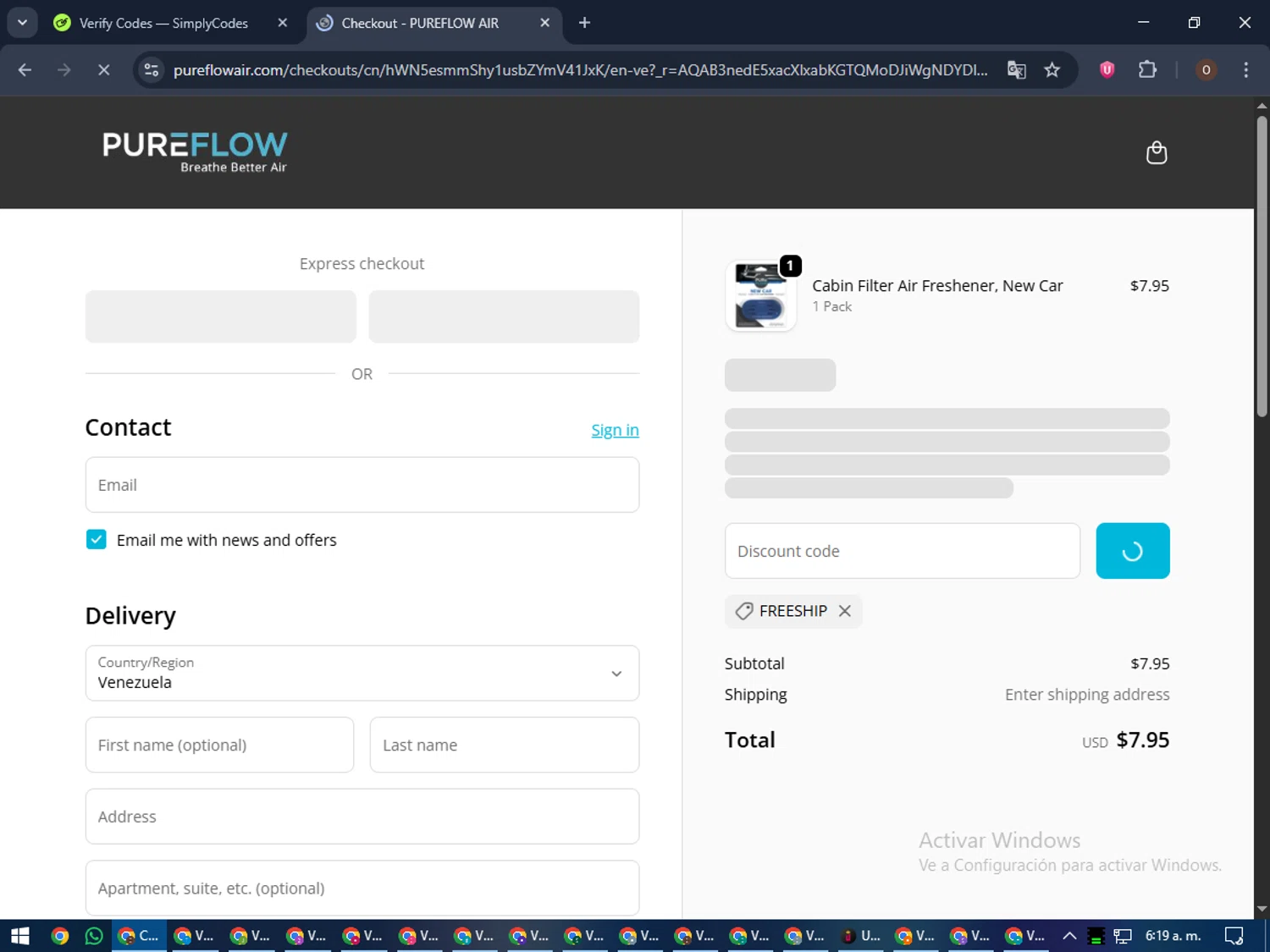The height and width of the screenshot is (952, 1270).
Task: Click the PUREFLOW logo
Action: point(195,152)
